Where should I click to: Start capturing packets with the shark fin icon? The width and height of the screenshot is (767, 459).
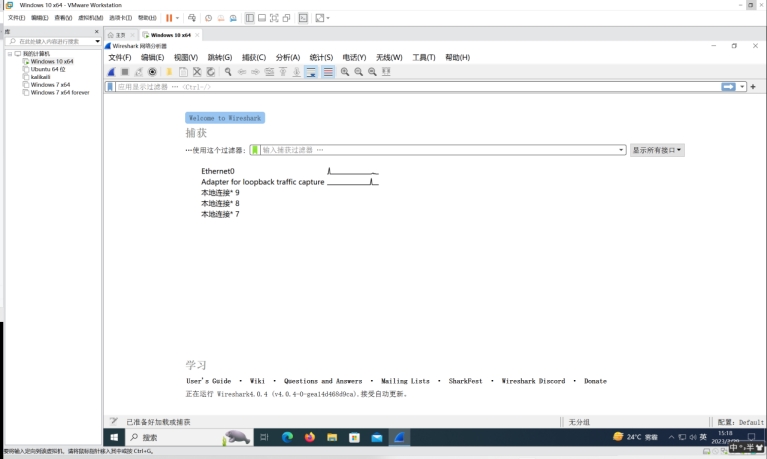112,72
